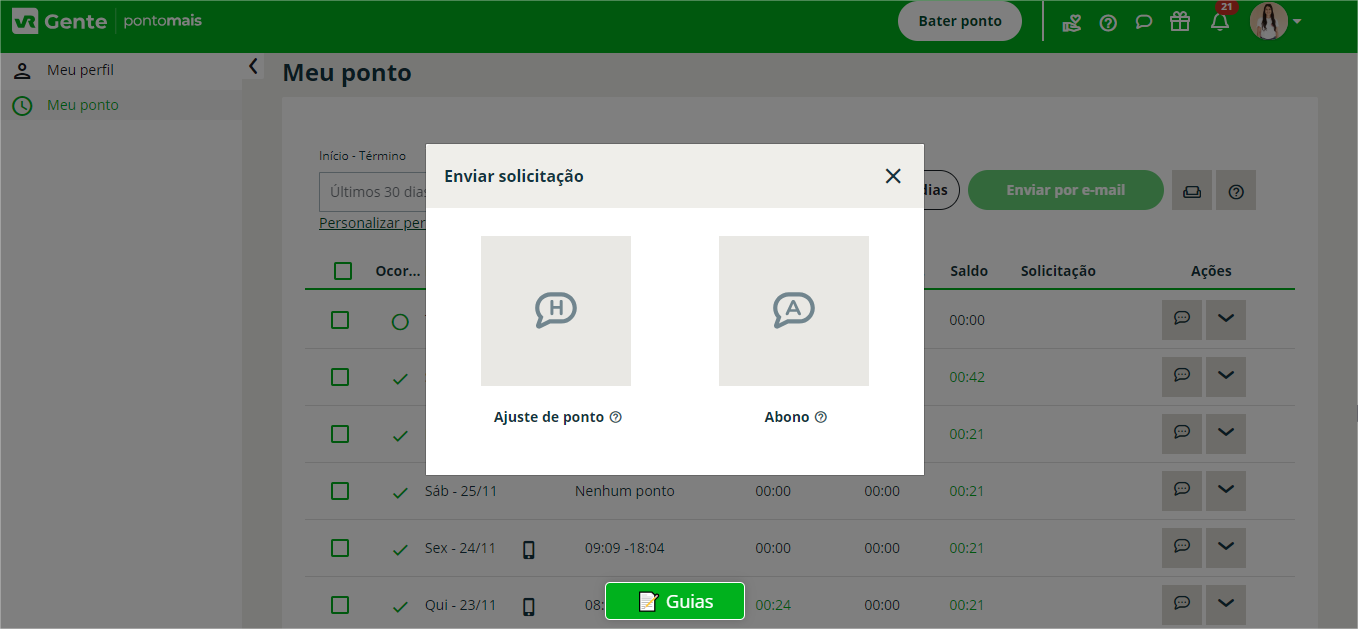Image resolution: width=1358 pixels, height=629 pixels.
Task: Select the Ajuste de ponto request tile
Action: point(556,311)
